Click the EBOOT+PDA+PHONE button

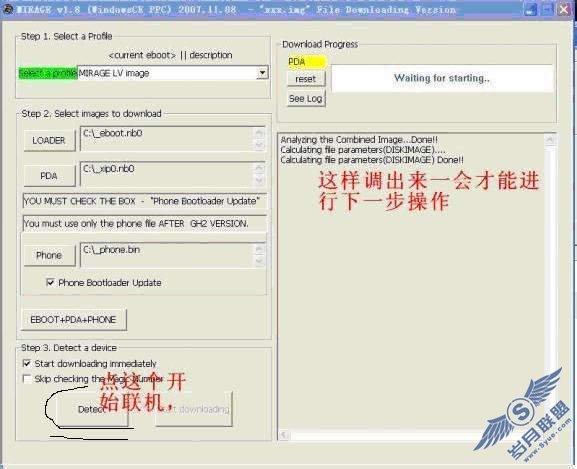[74, 320]
